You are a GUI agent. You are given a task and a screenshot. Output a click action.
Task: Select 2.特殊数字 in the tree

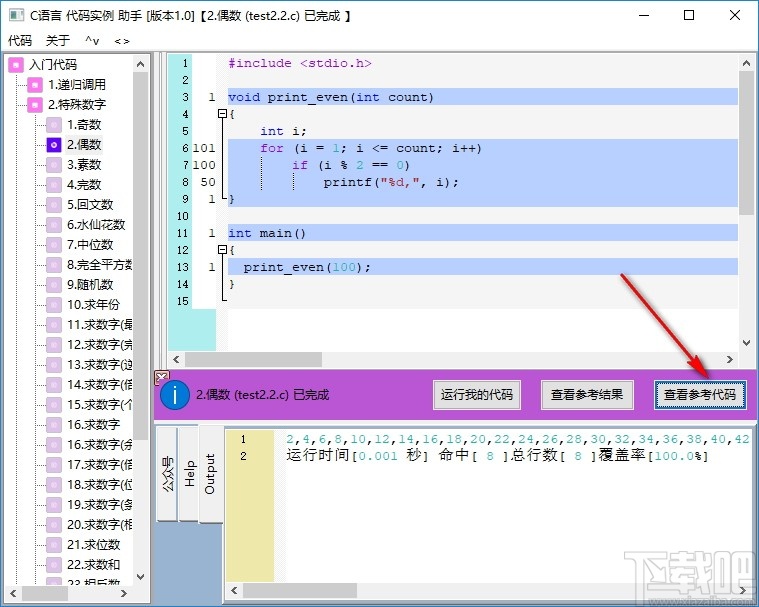coord(77,105)
